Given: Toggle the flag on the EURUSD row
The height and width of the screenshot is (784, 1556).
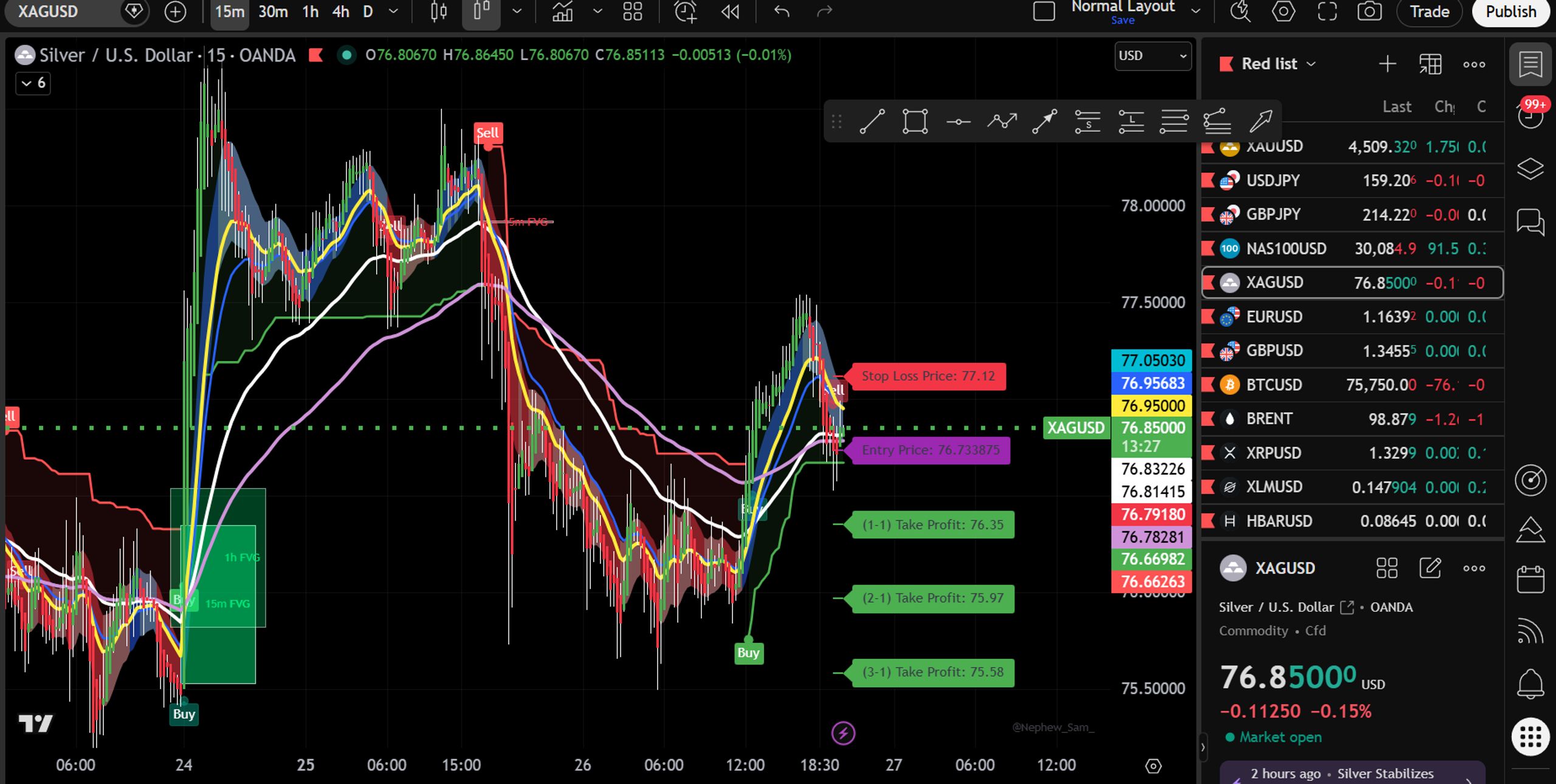Looking at the screenshot, I should click(x=1208, y=317).
